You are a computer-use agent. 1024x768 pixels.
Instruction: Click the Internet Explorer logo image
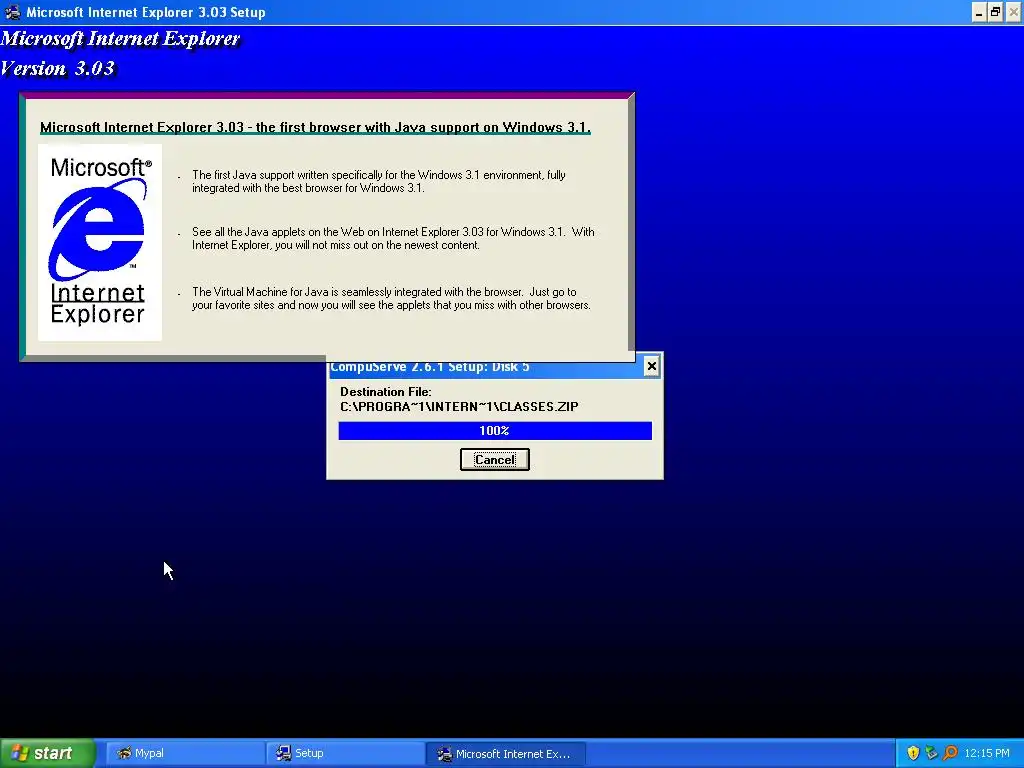point(100,242)
